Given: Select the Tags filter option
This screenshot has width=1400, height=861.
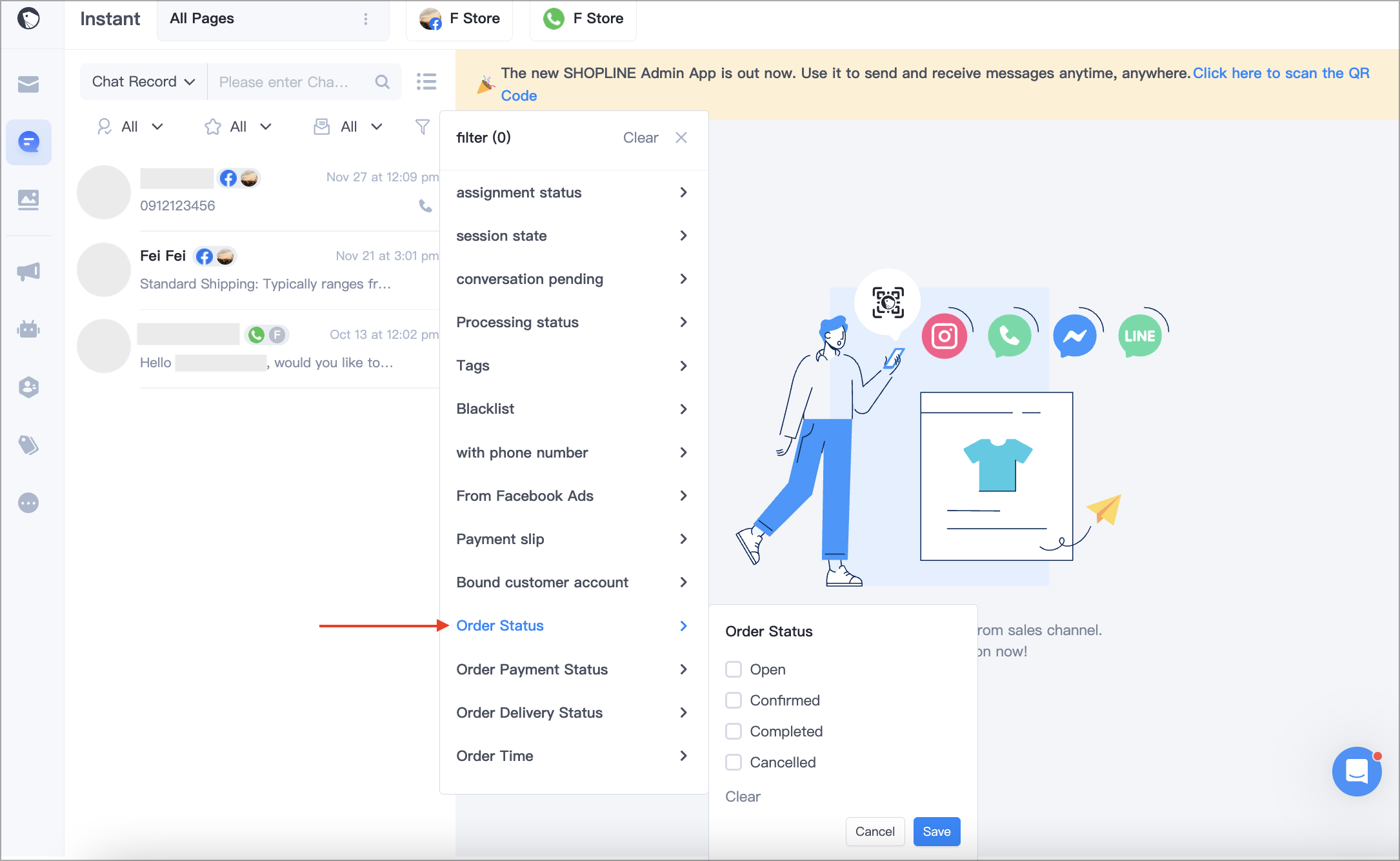Looking at the screenshot, I should click(573, 366).
